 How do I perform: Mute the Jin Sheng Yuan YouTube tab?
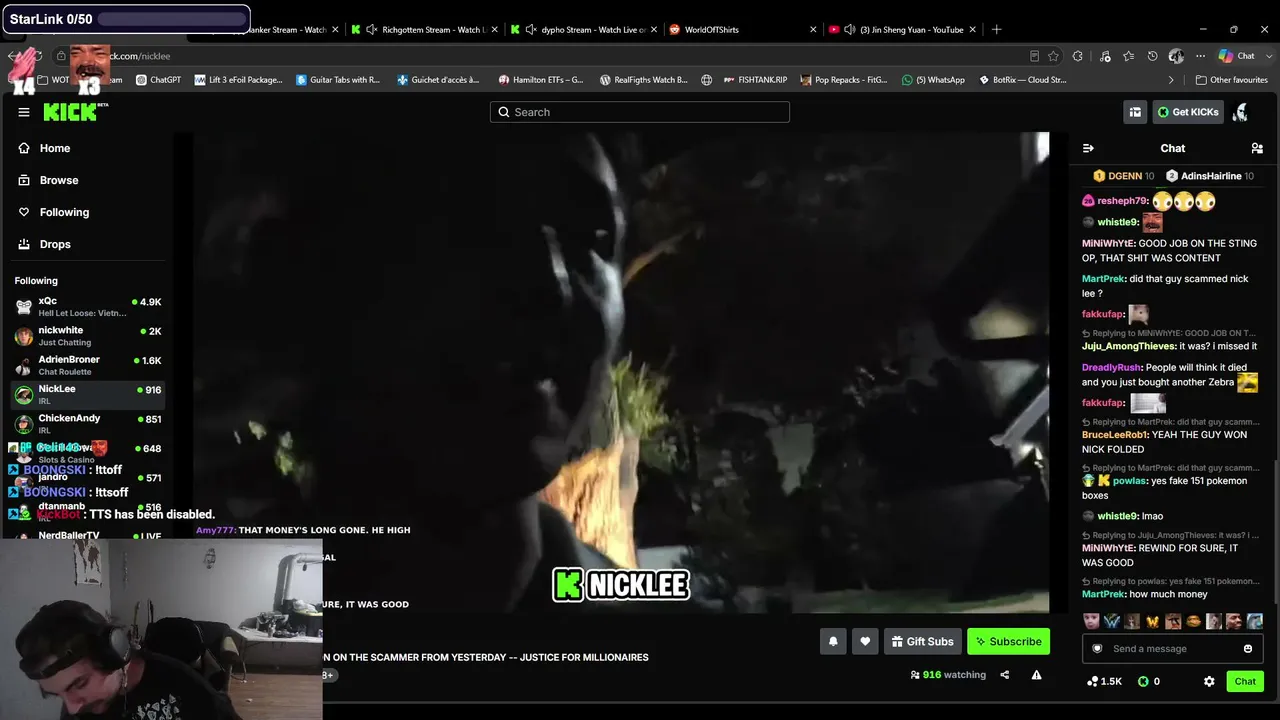tap(849, 30)
